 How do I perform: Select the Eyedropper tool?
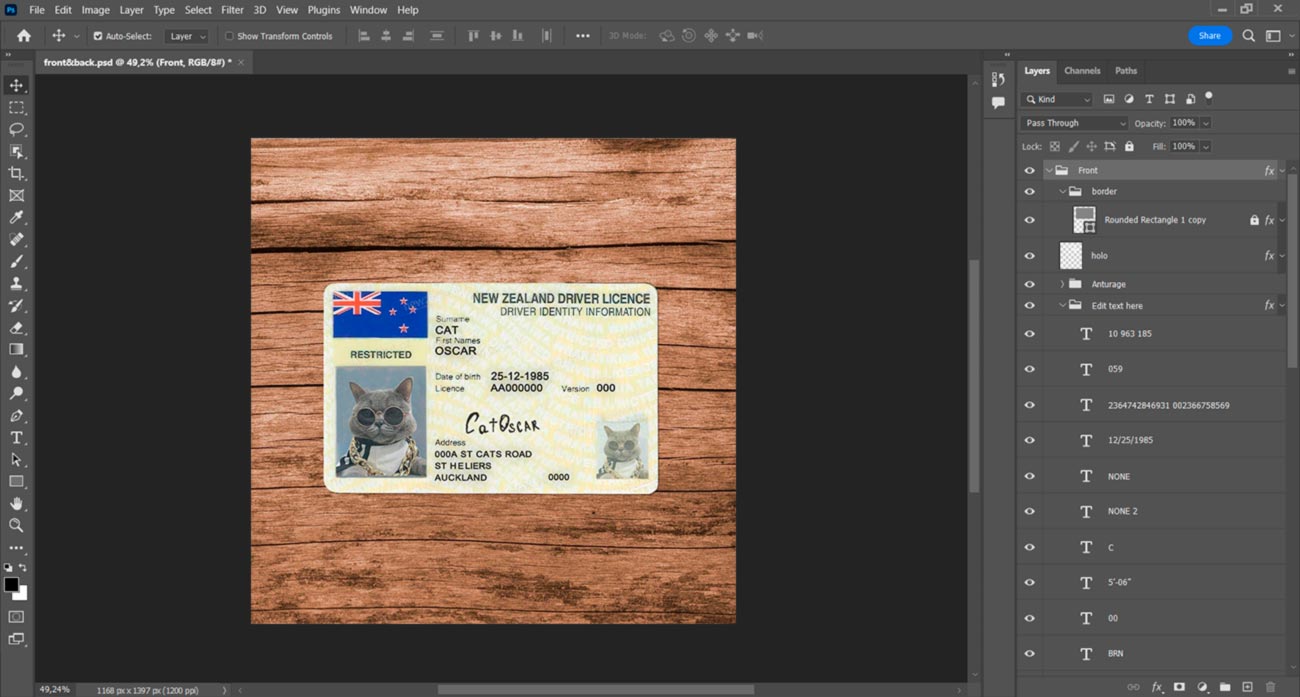(16, 218)
